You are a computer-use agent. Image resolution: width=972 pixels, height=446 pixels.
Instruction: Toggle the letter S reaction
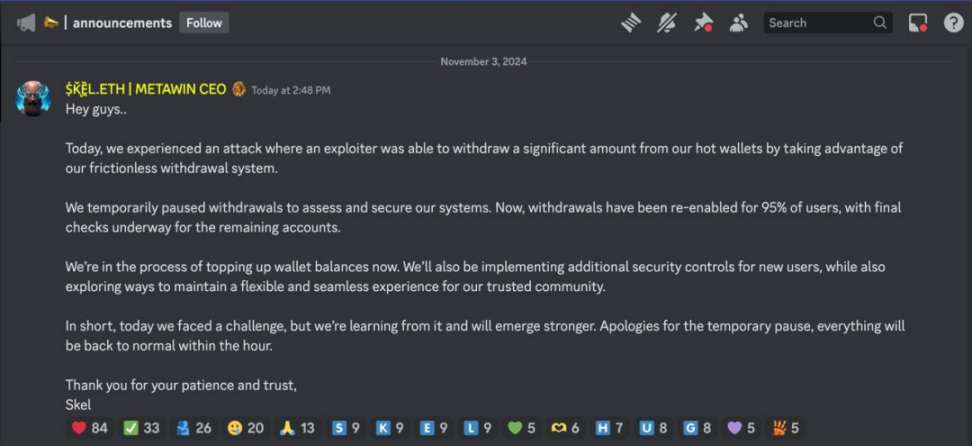point(346,427)
